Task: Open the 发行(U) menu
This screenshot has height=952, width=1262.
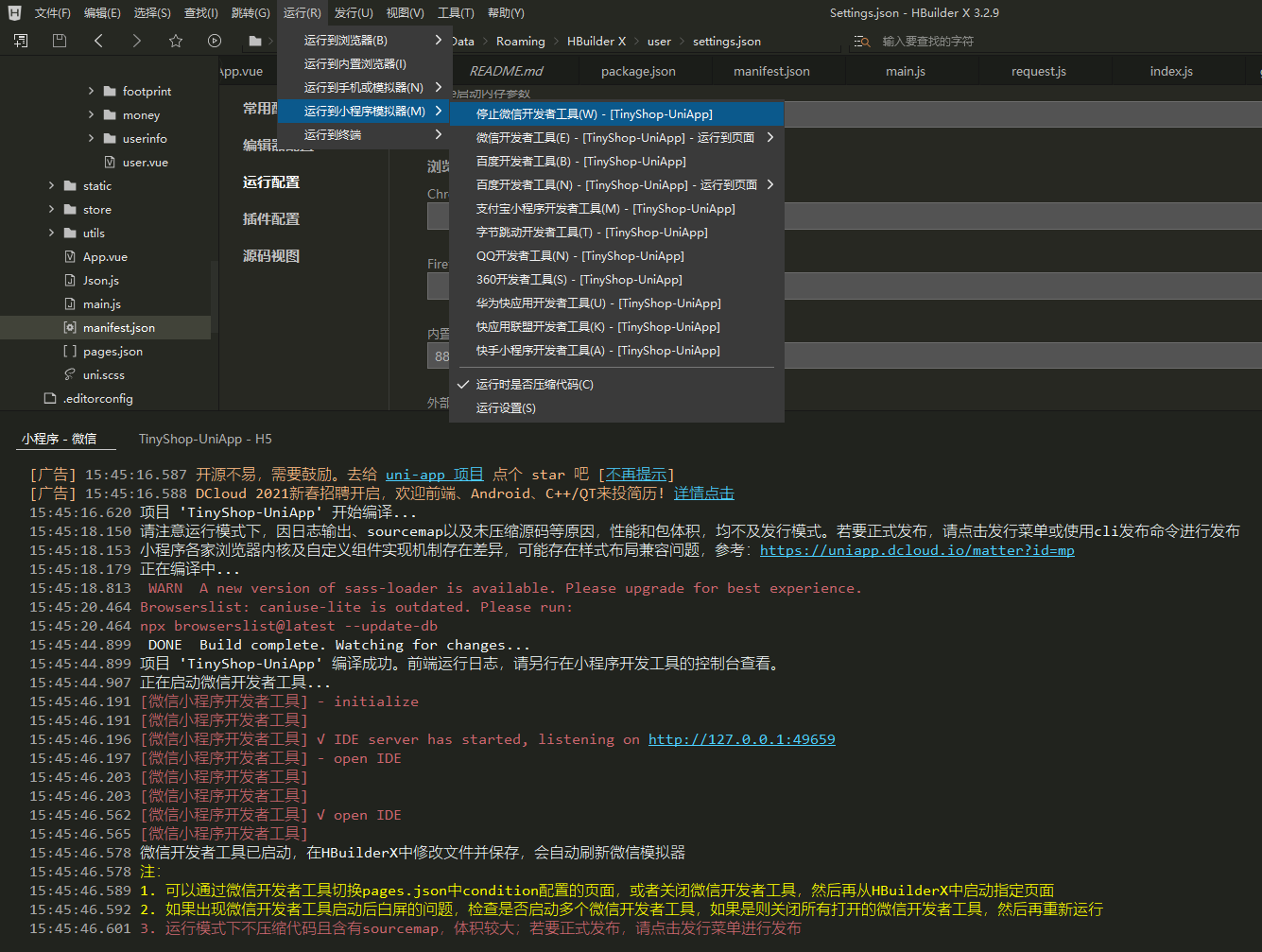Action: (x=354, y=13)
